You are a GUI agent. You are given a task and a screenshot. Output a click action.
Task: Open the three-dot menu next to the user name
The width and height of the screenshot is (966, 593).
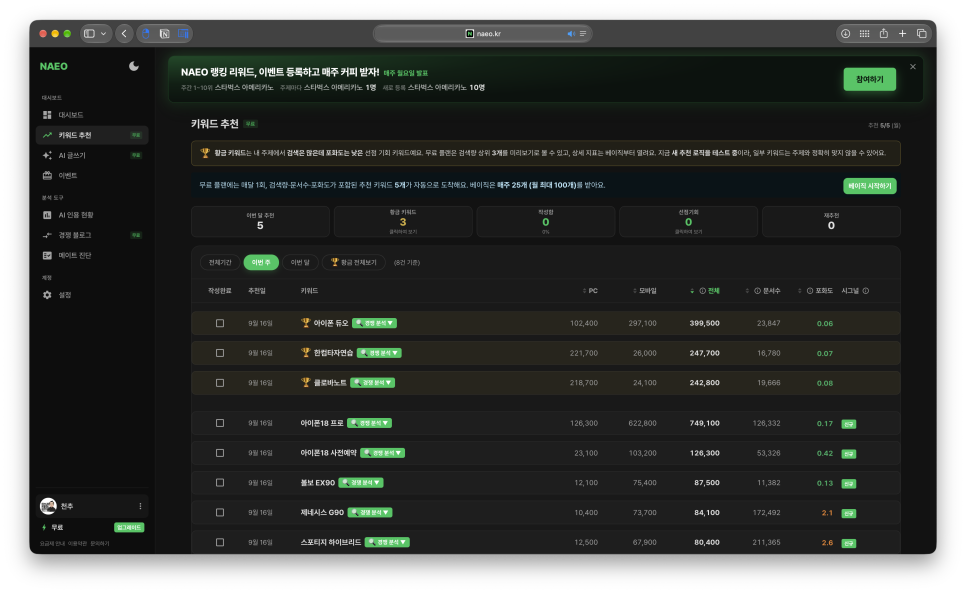[x=140, y=506]
